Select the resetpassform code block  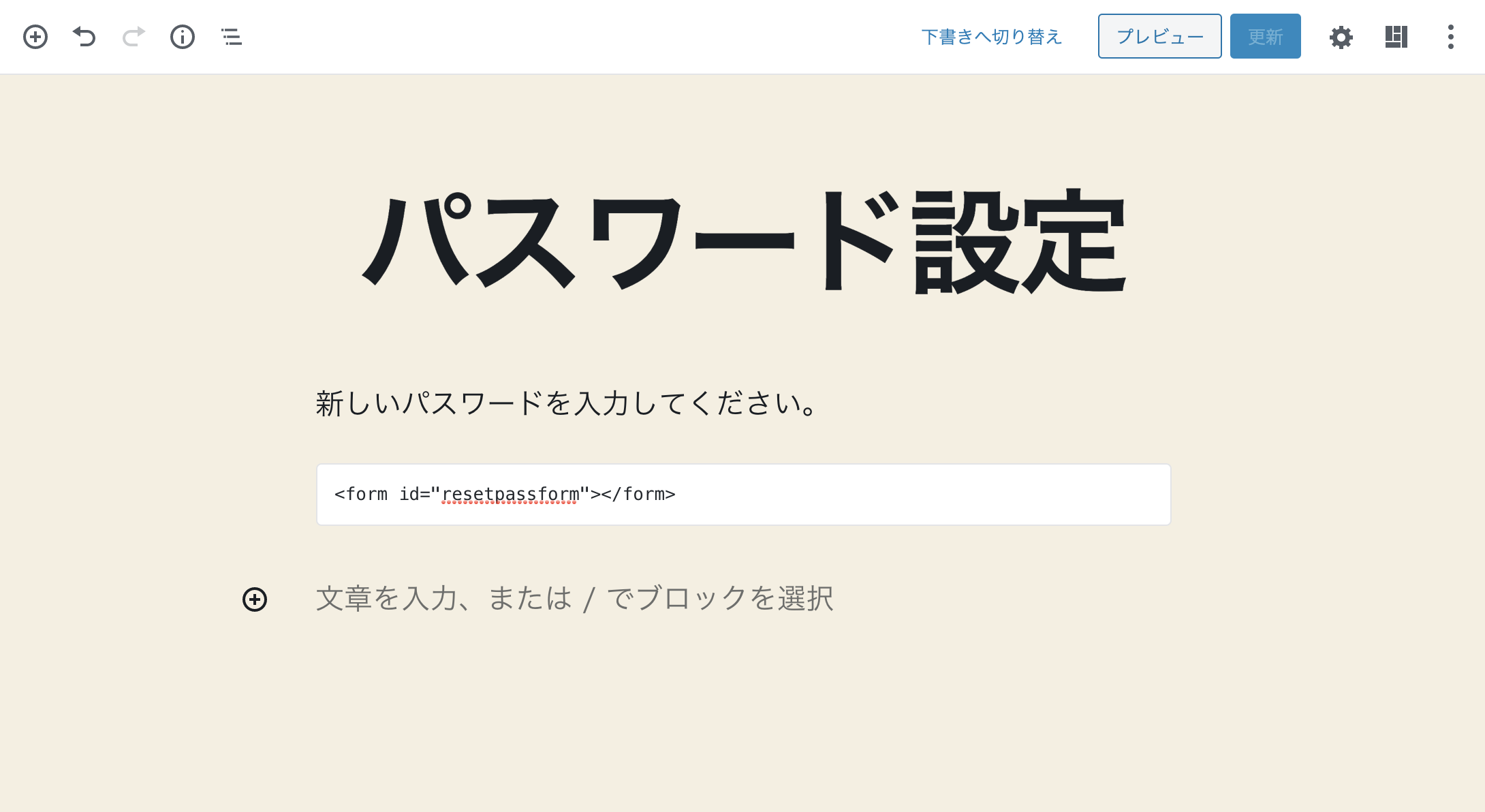(742, 495)
